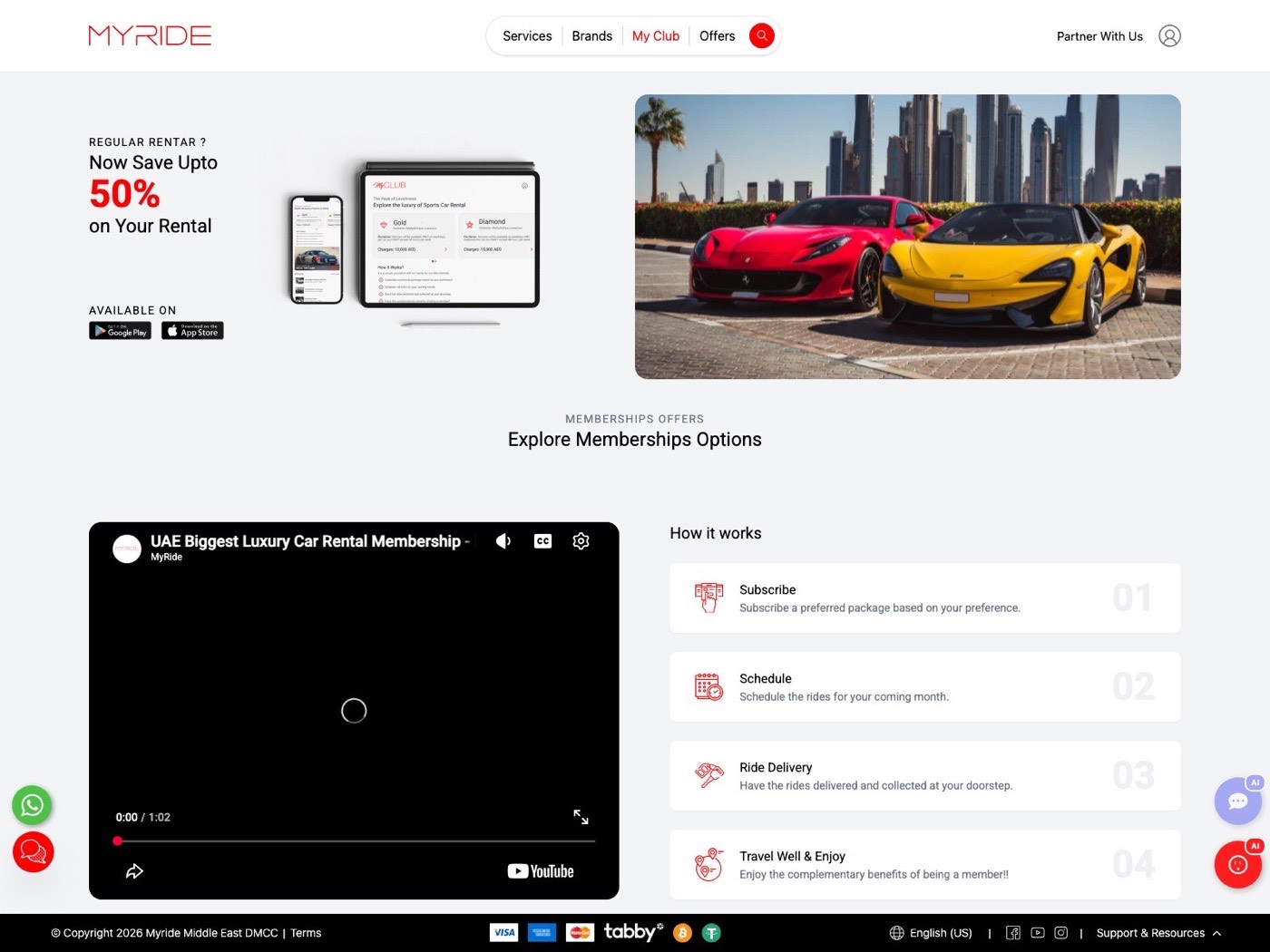Viewport: 1270px width, 952px height.
Task: Click the Bitcoin payment icon
Action: [682, 932]
